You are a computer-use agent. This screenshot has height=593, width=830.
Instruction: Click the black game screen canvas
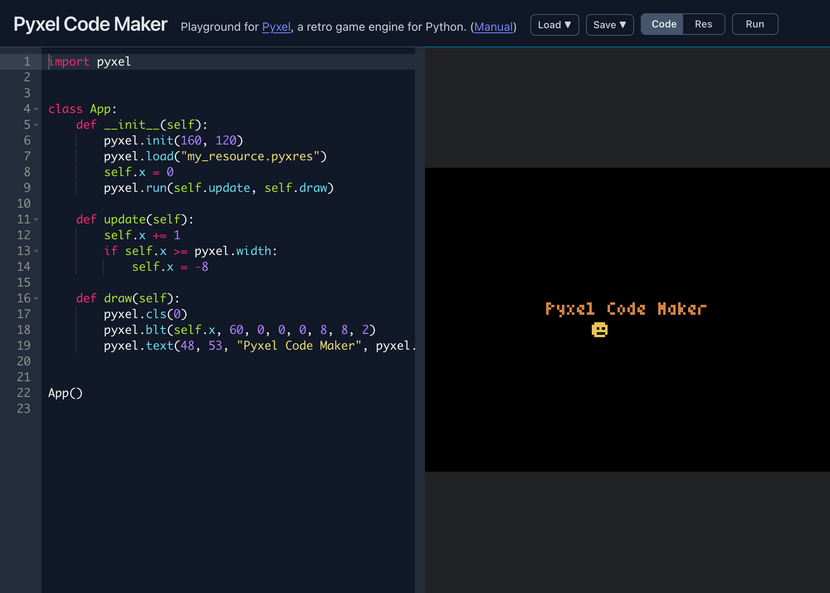627,320
